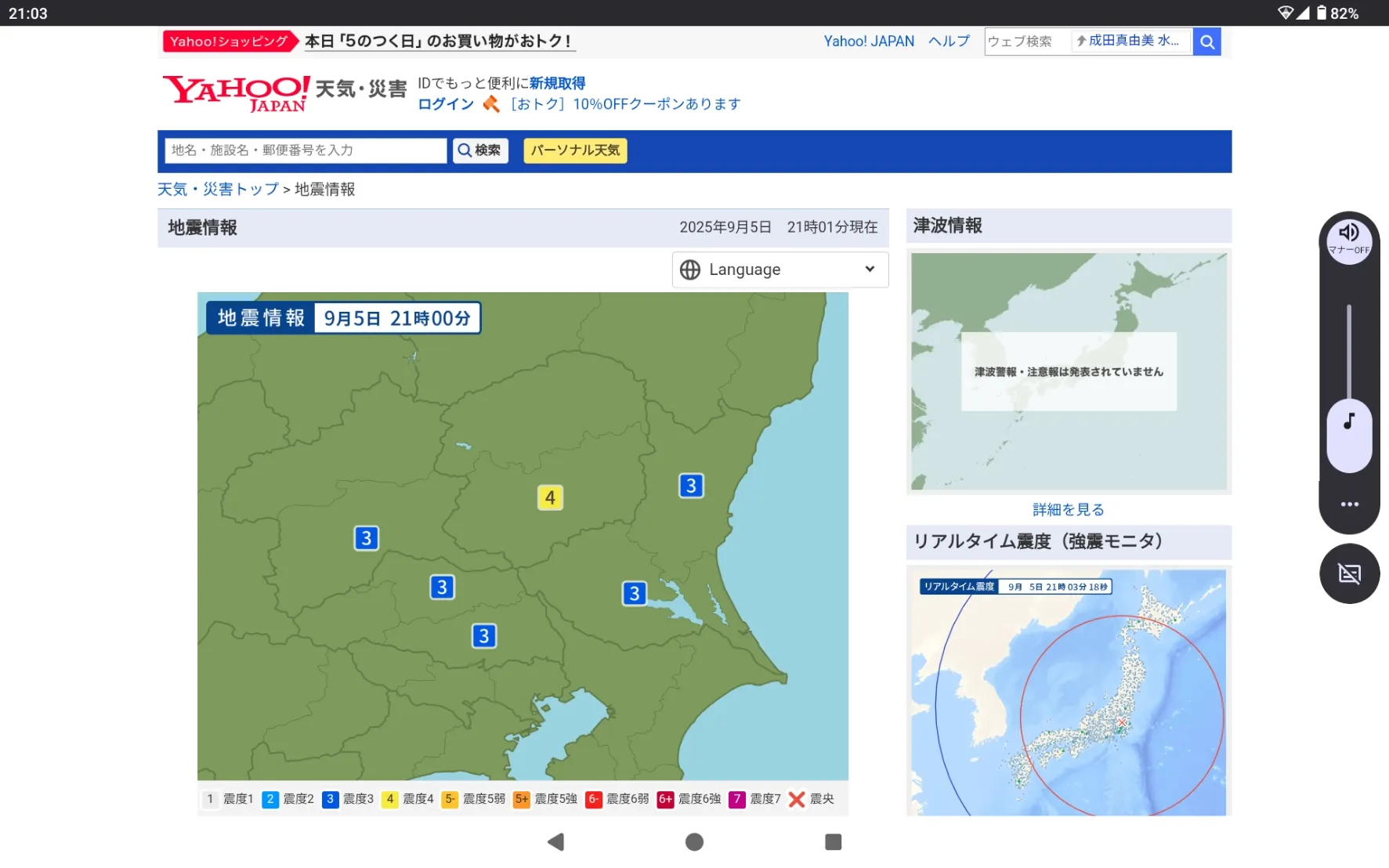Click the ログイン link

pos(446,104)
